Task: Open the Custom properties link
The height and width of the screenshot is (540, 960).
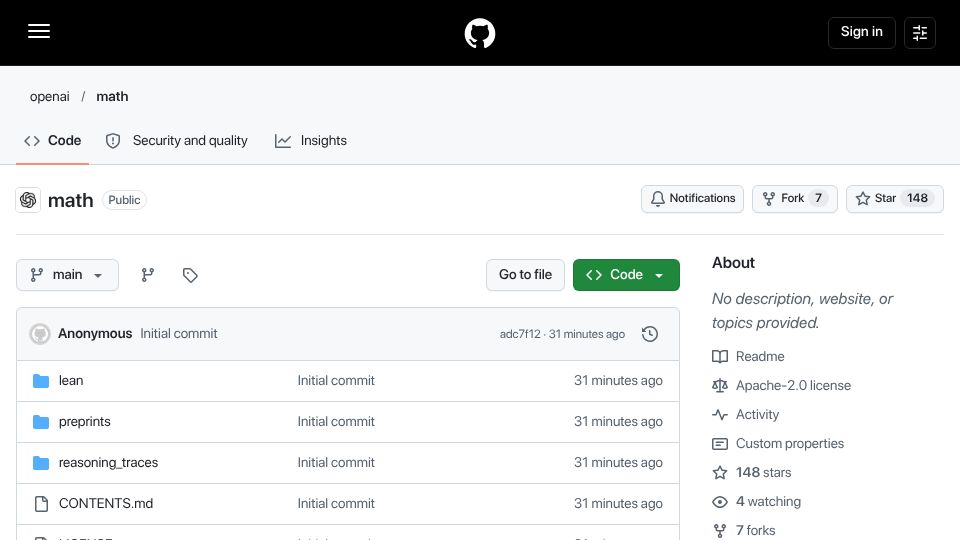Action: [790, 443]
